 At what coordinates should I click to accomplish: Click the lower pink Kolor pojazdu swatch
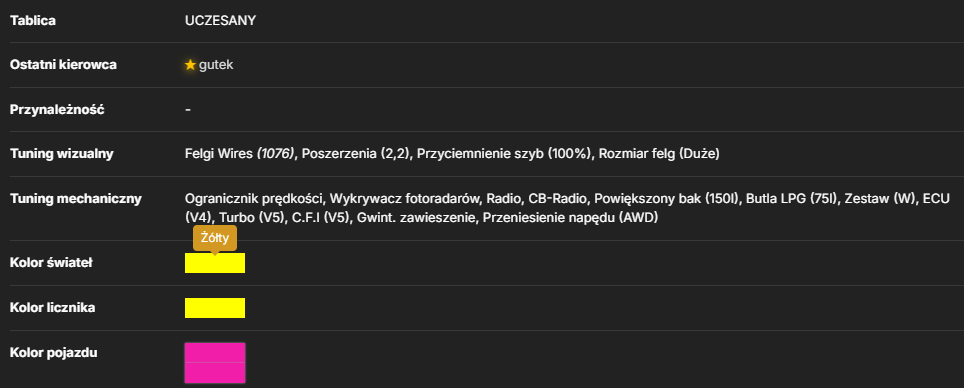point(215,373)
